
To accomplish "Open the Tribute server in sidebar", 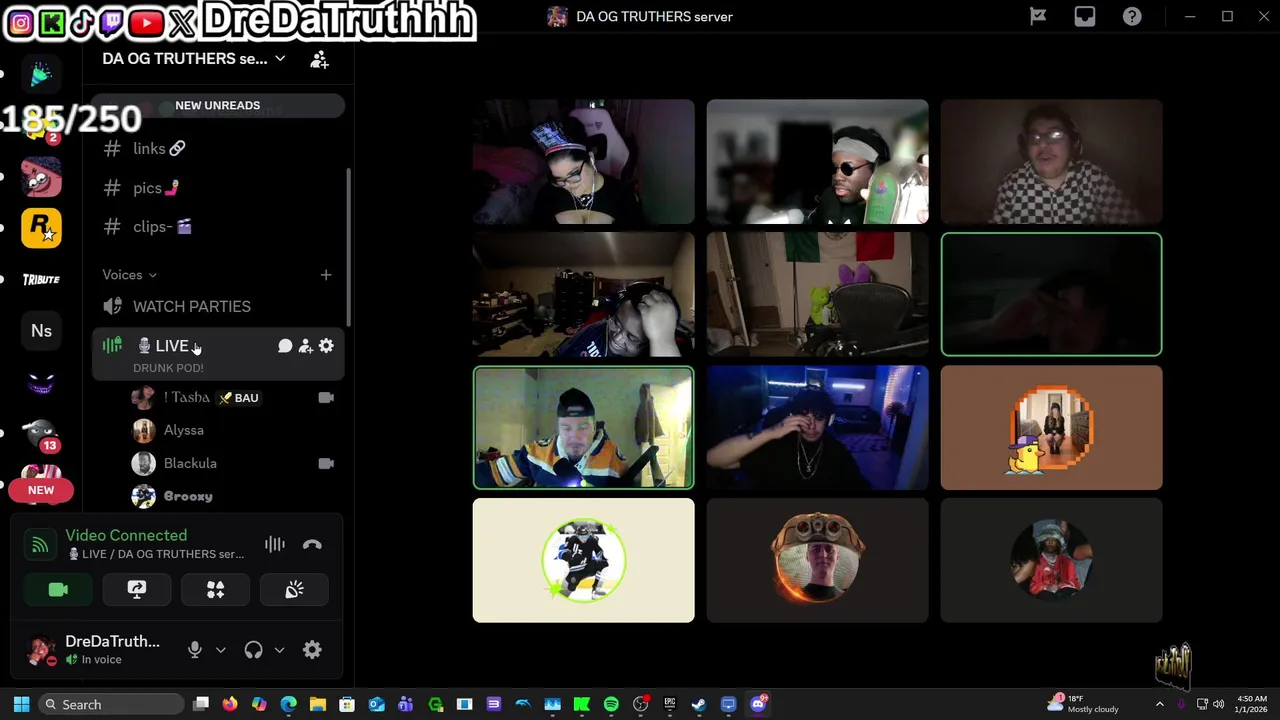I will (x=41, y=280).
